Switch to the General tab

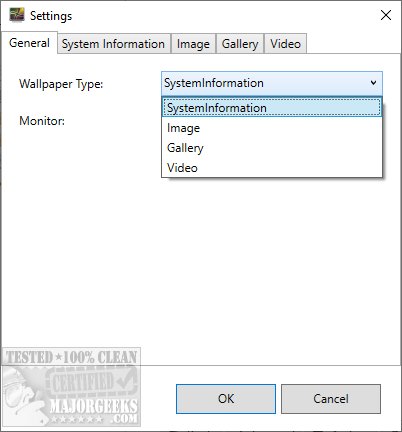point(29,43)
